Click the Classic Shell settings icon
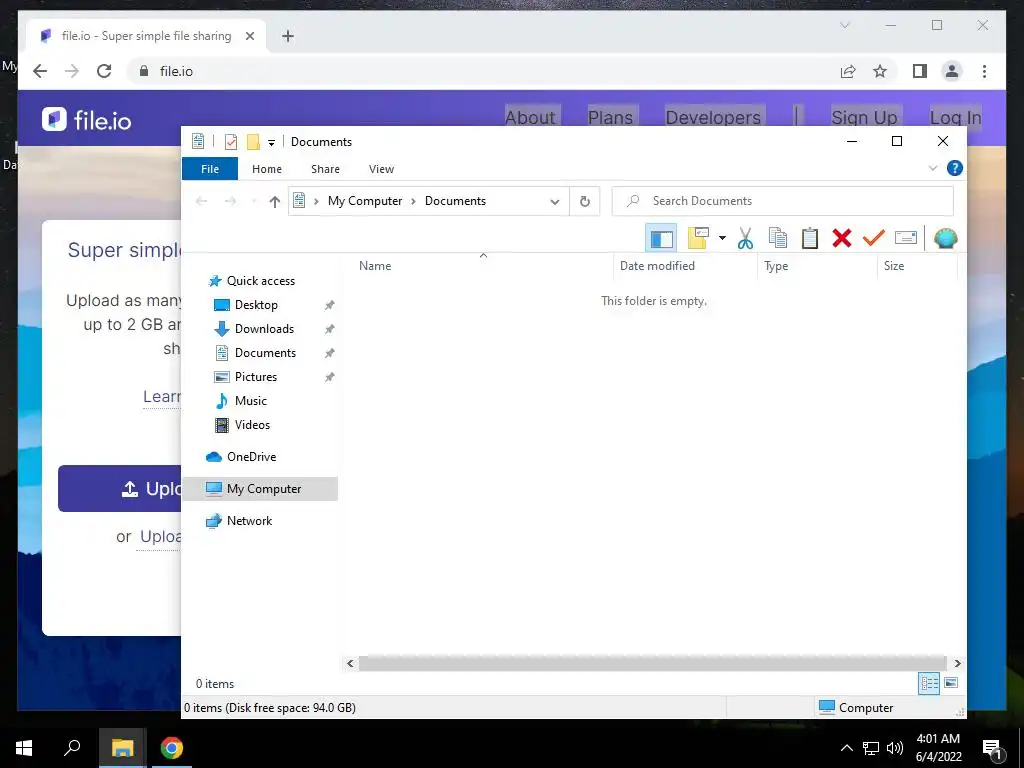 click(945, 238)
